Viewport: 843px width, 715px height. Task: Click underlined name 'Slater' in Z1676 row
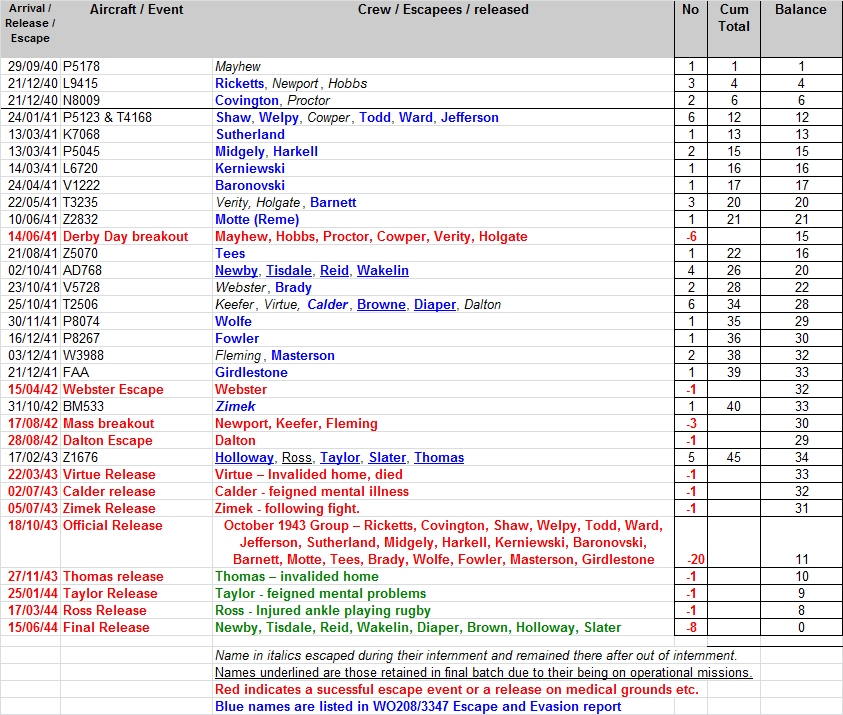click(387, 457)
